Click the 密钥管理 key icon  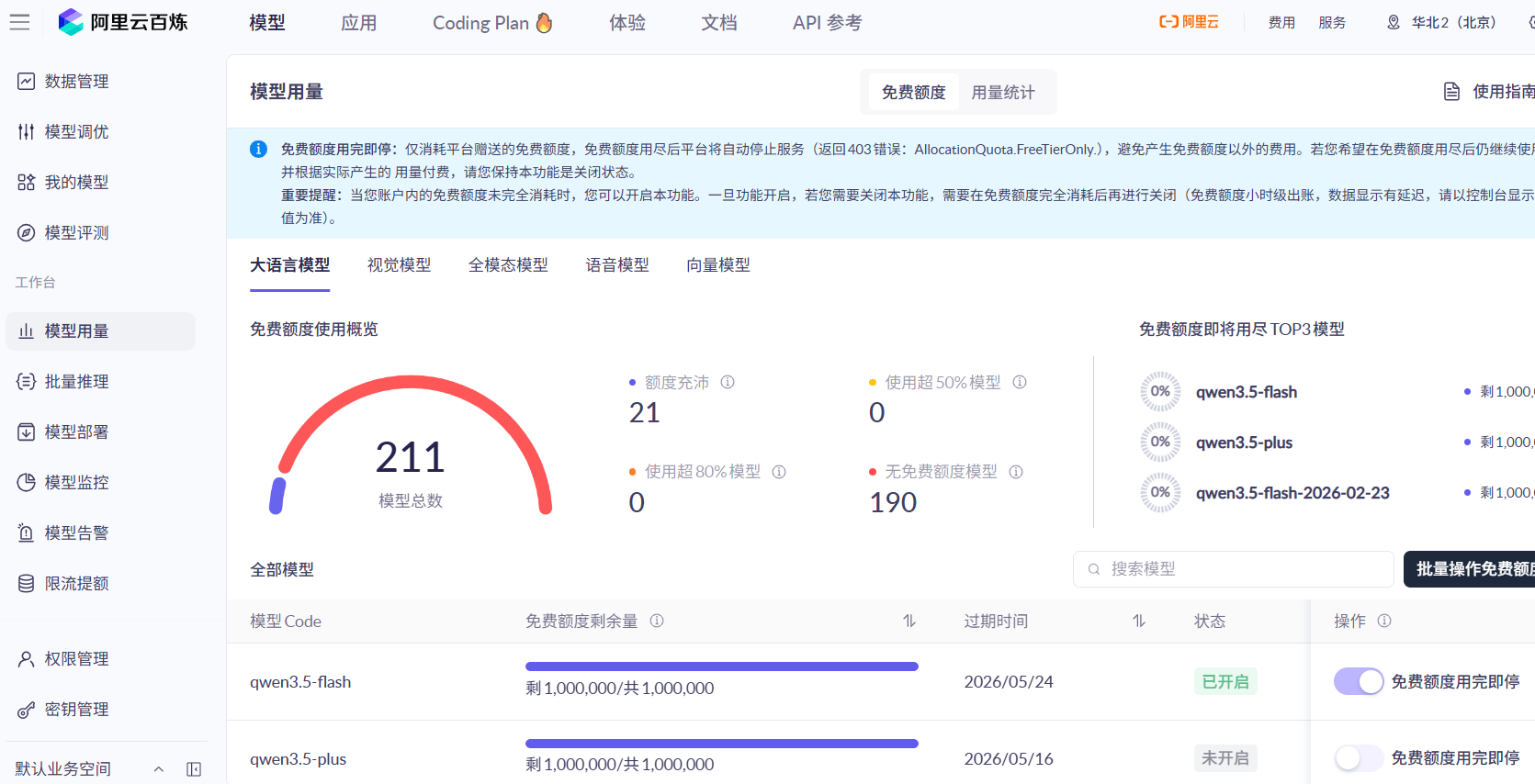pos(27,710)
